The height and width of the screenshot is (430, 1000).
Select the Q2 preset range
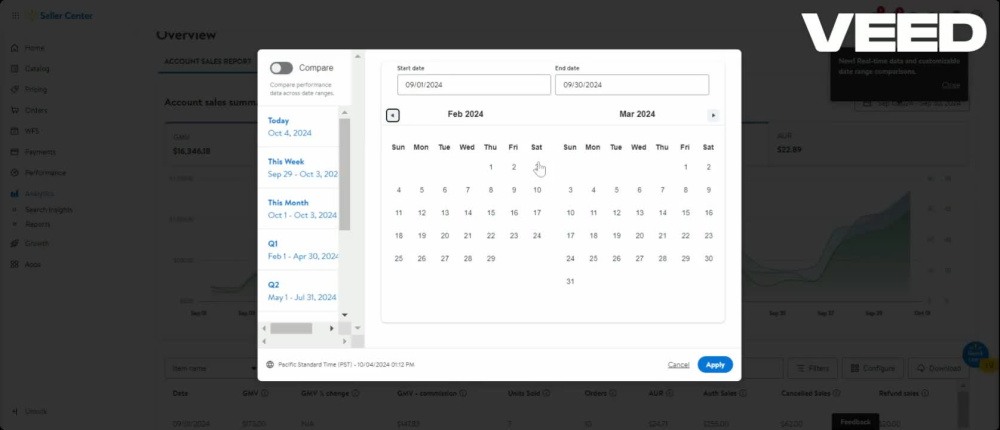(298, 291)
